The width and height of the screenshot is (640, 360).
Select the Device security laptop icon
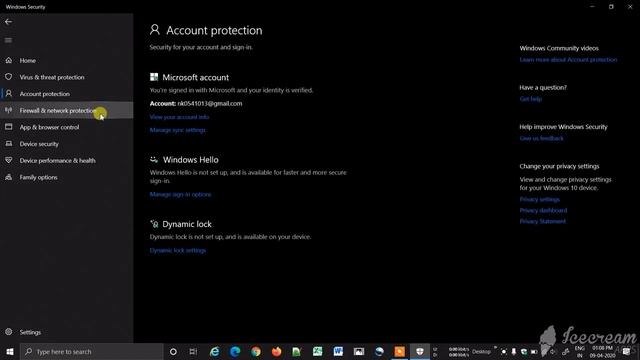point(9,144)
